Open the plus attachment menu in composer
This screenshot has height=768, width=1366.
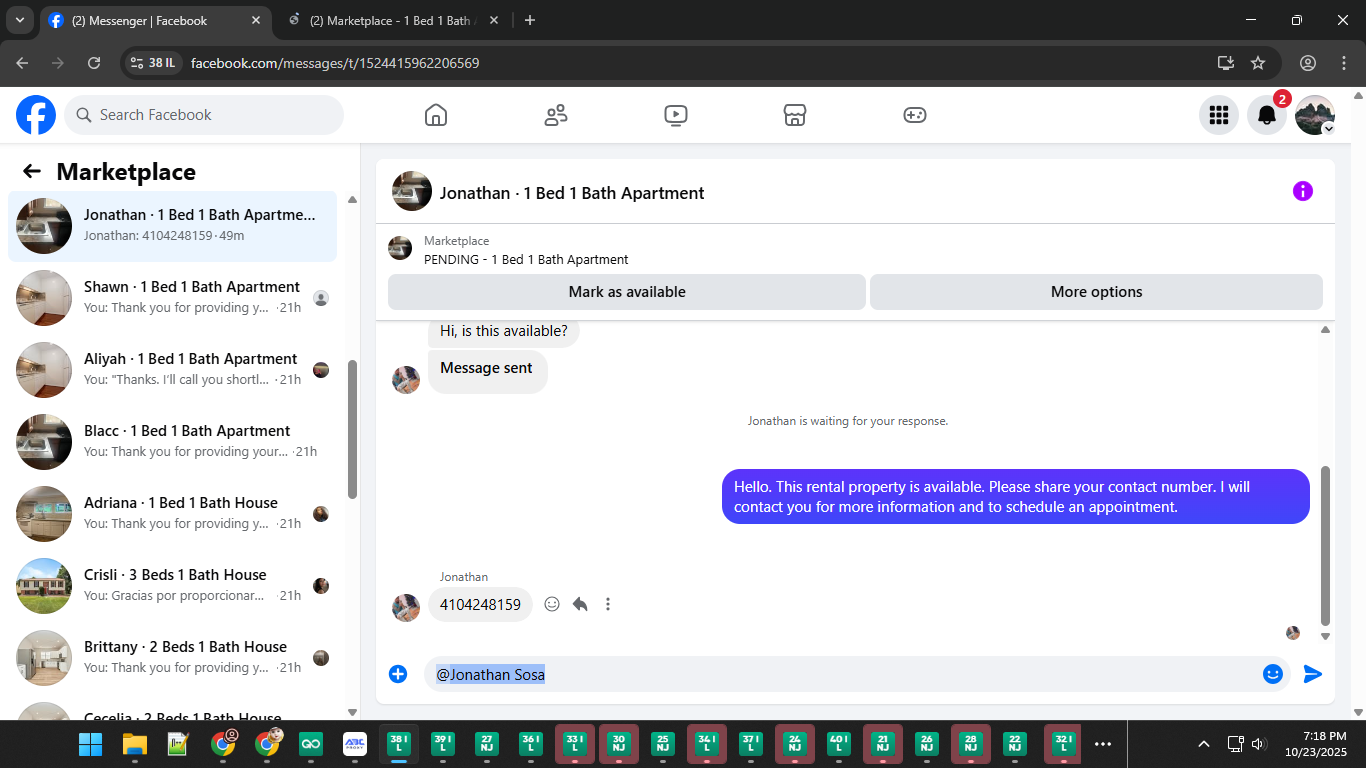point(398,674)
